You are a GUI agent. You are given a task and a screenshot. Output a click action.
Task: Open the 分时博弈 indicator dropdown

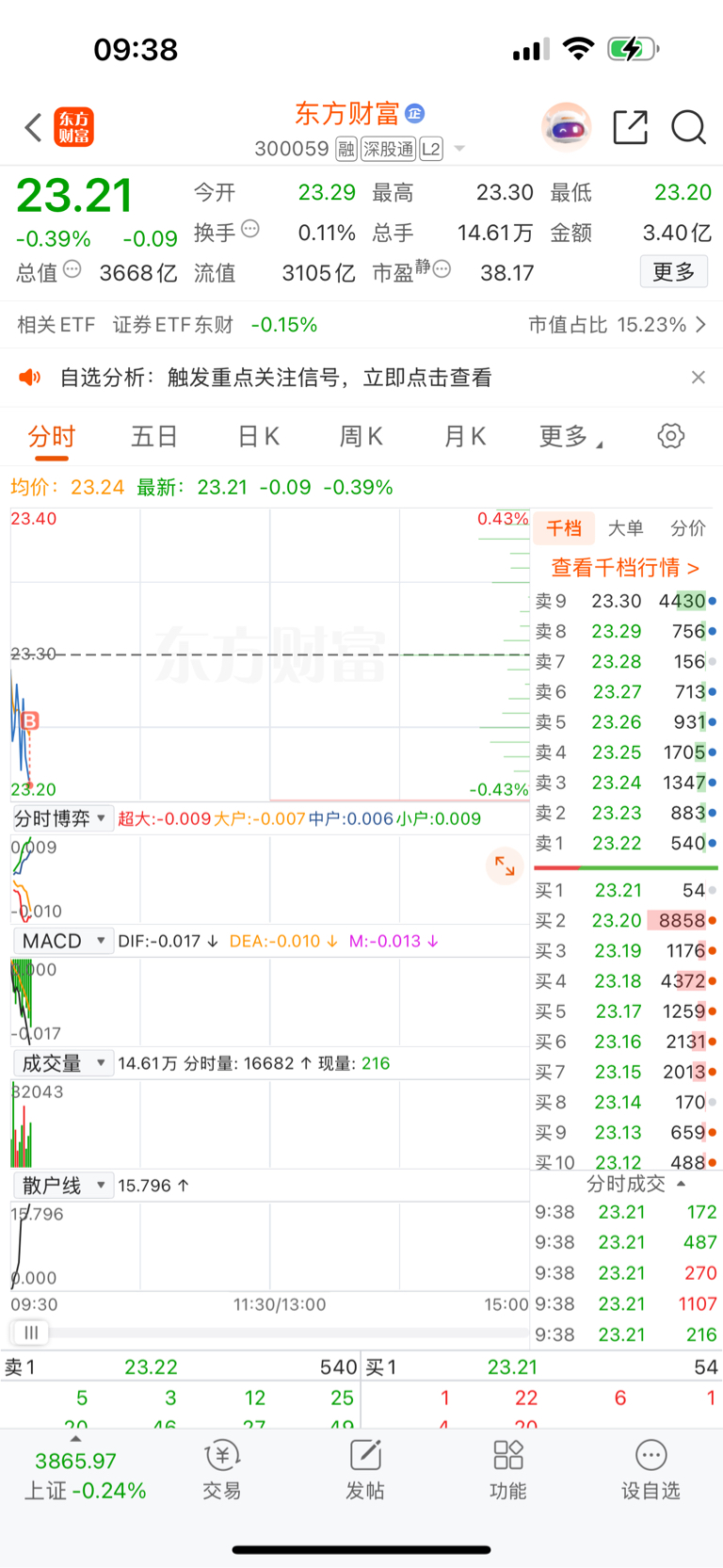click(x=62, y=818)
